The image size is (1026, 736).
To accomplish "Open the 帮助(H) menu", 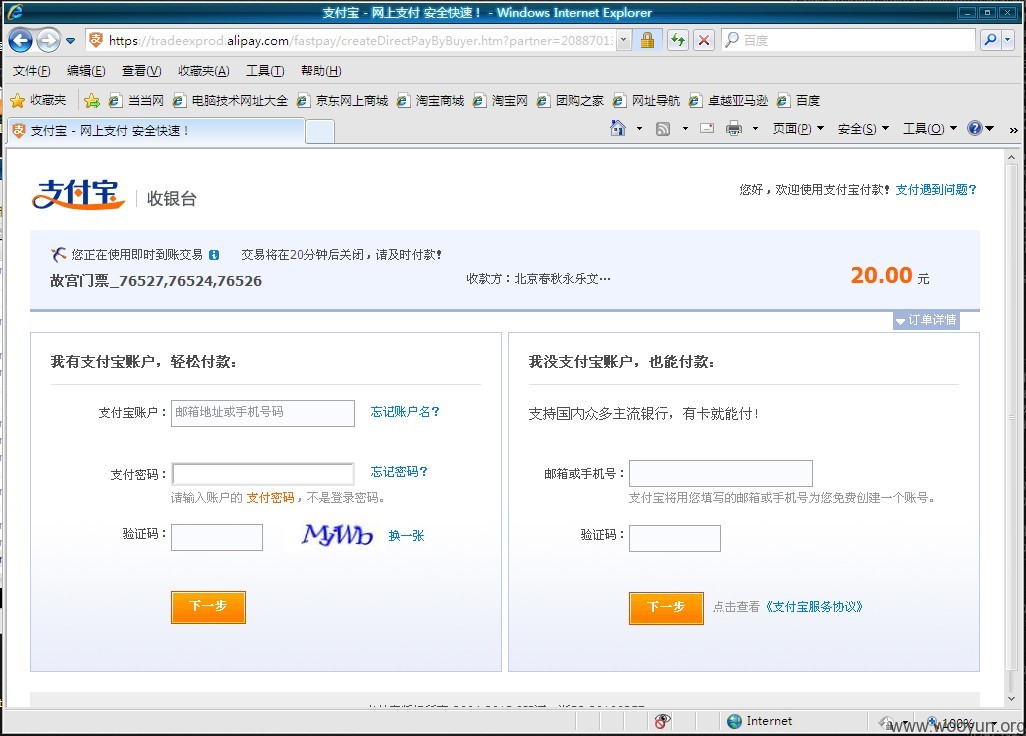I will pyautogui.click(x=321, y=71).
